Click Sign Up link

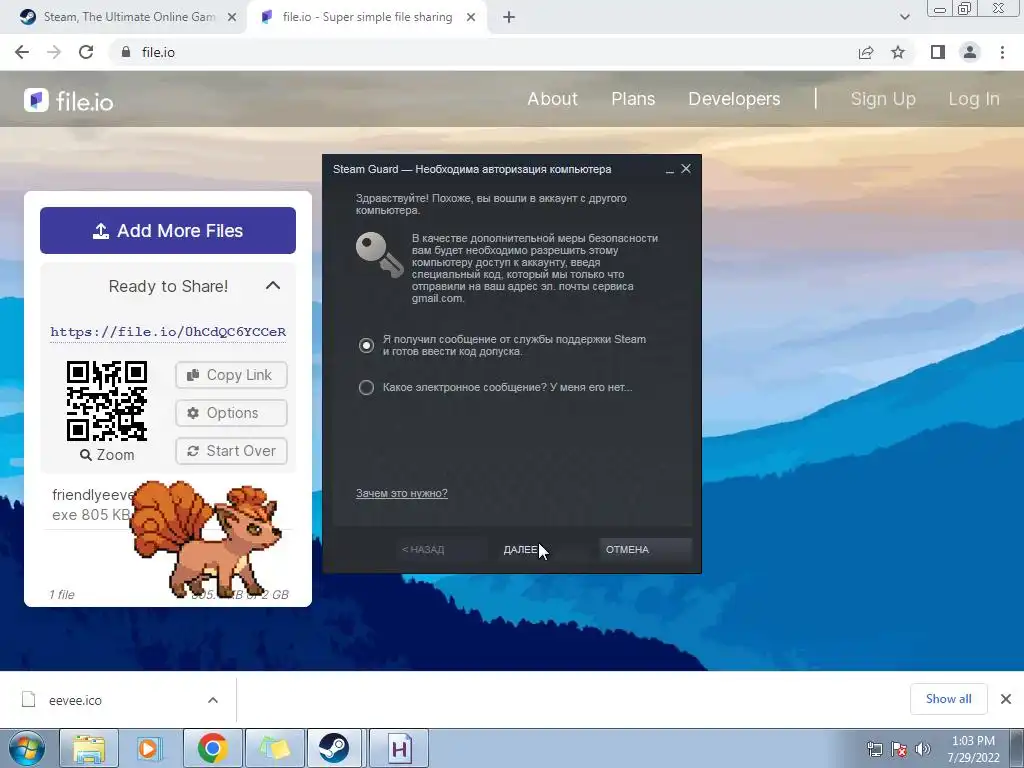click(883, 99)
